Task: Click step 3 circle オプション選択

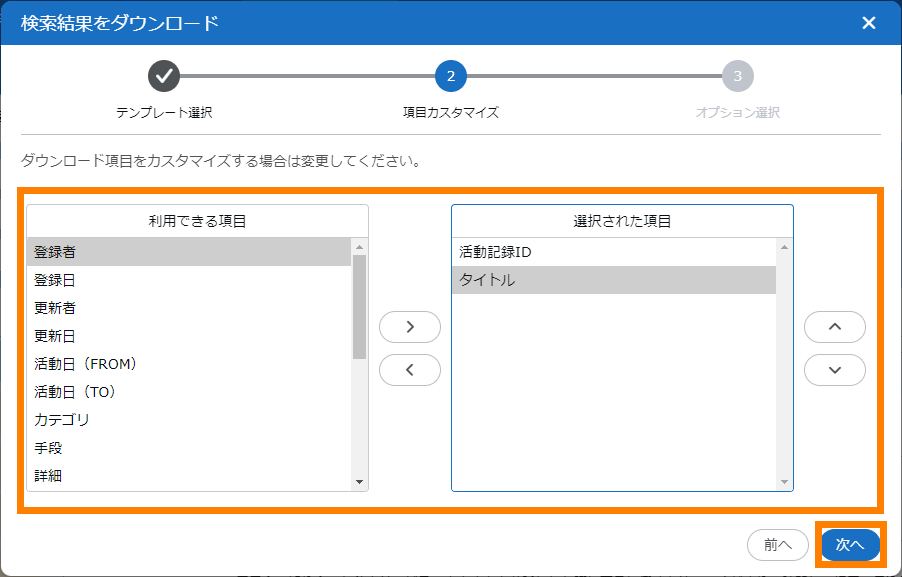Action: click(x=737, y=75)
